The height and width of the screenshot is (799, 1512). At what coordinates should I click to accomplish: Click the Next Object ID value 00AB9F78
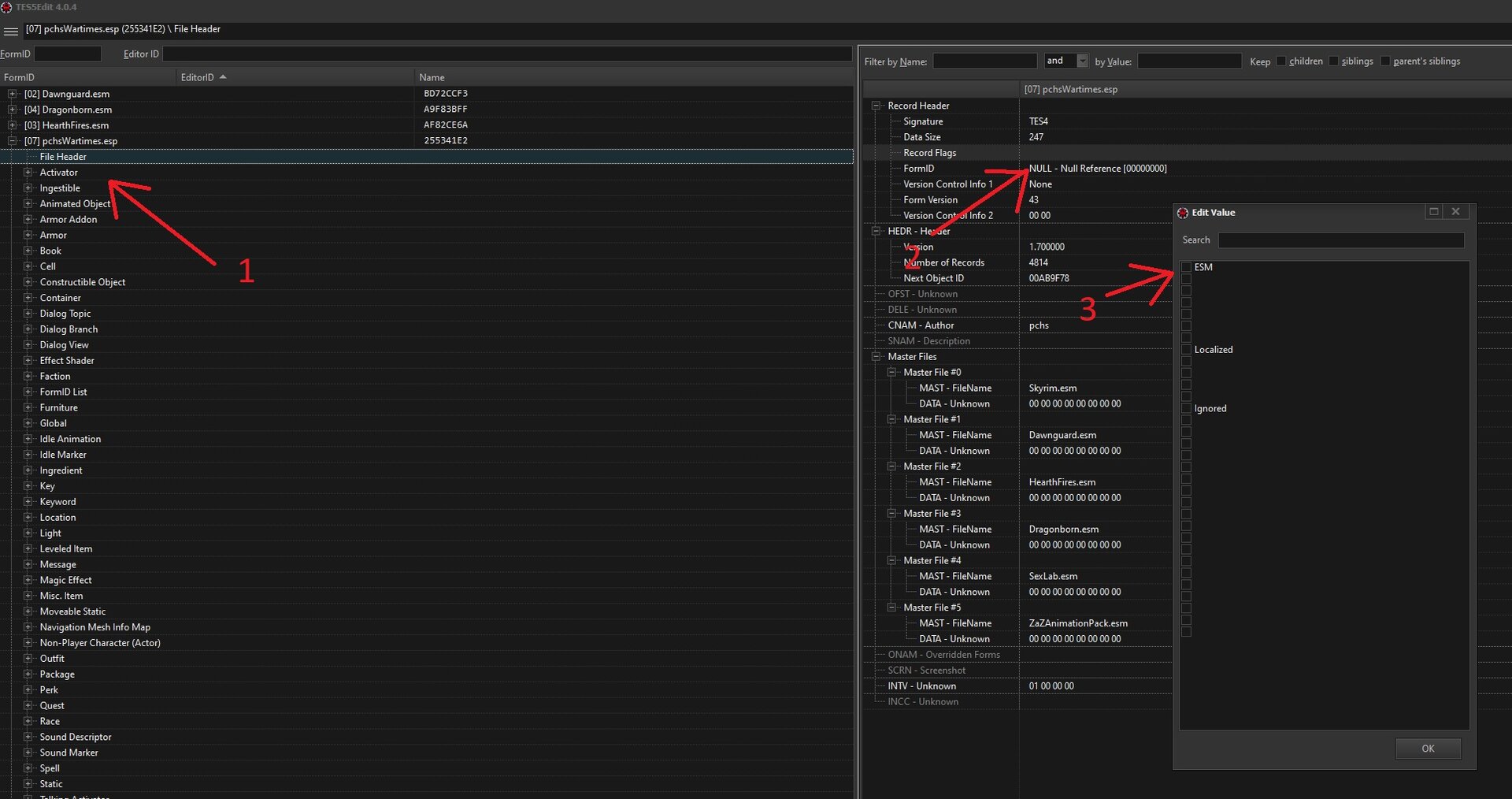click(x=1049, y=278)
